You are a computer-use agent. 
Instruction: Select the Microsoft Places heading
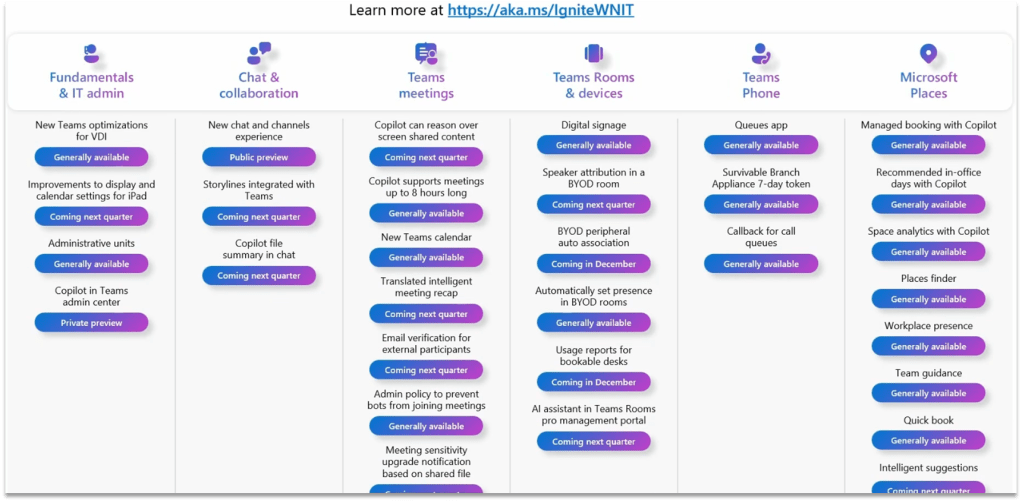coord(928,85)
